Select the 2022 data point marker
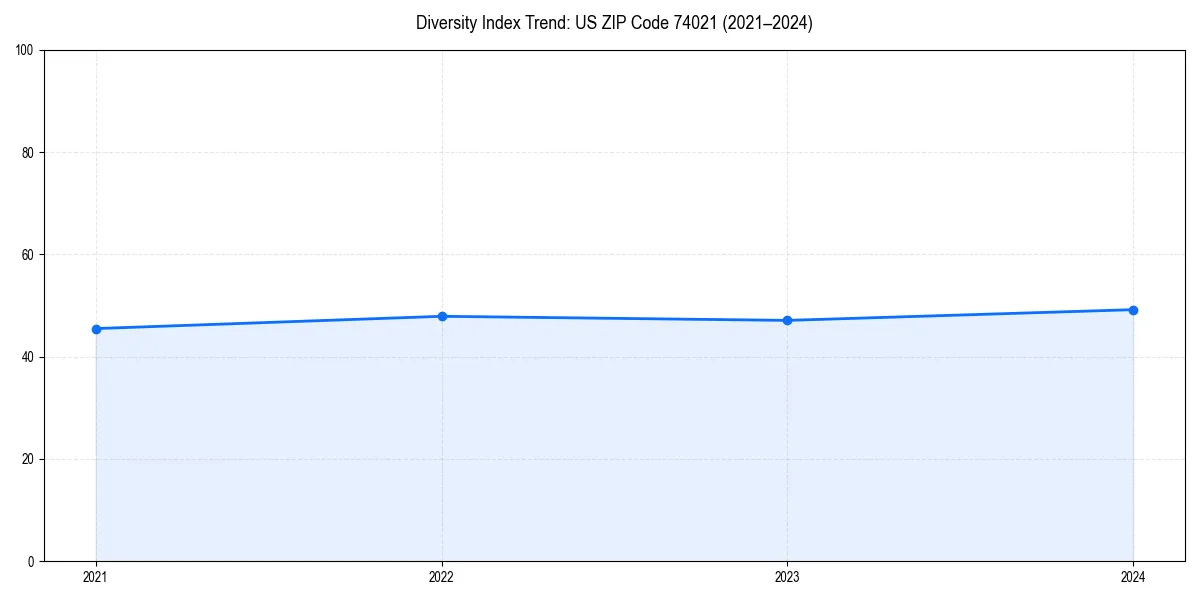Image resolution: width=1200 pixels, height=600 pixels. [441, 315]
